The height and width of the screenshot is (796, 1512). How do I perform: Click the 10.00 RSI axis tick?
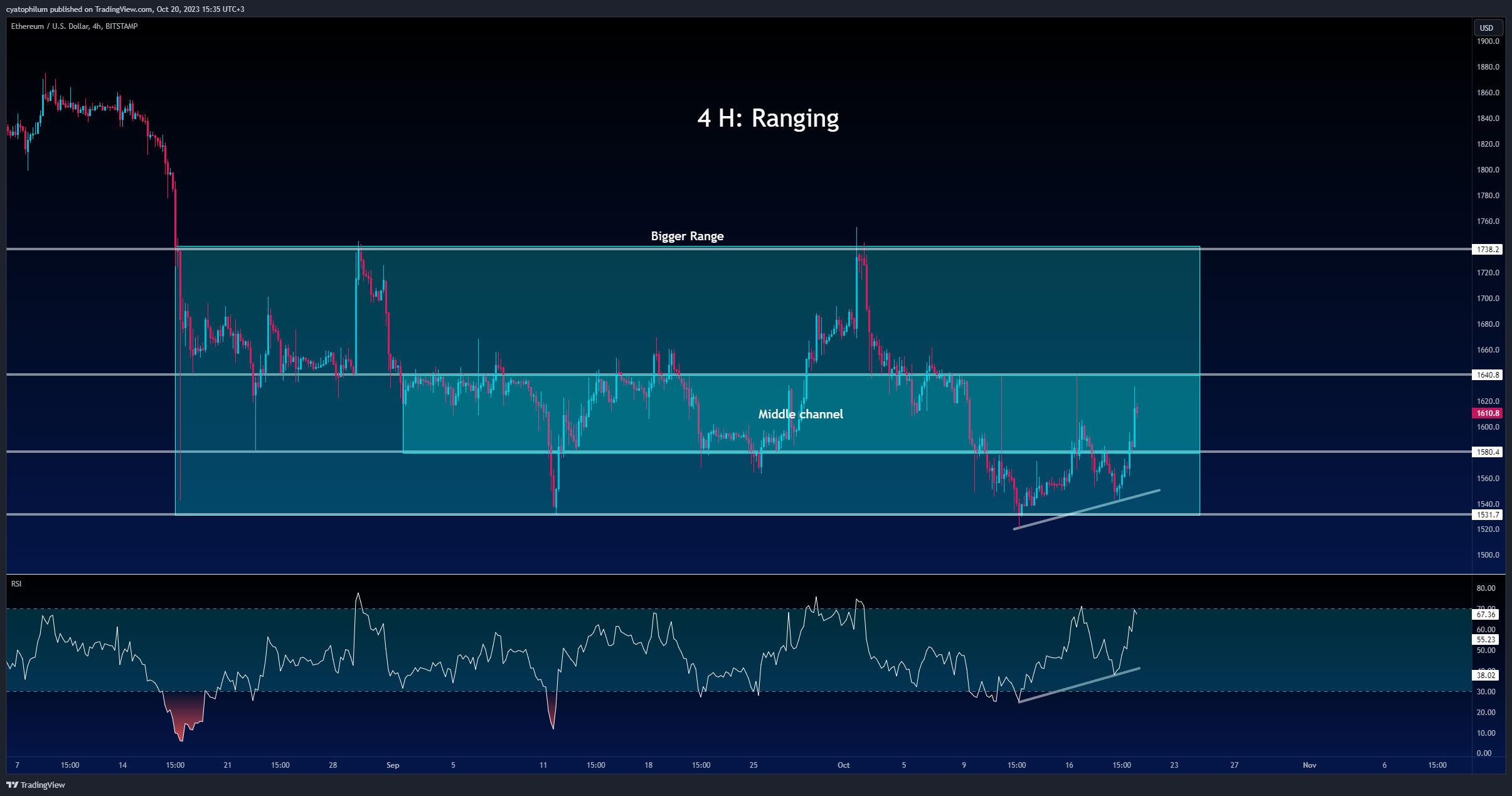click(x=1486, y=733)
